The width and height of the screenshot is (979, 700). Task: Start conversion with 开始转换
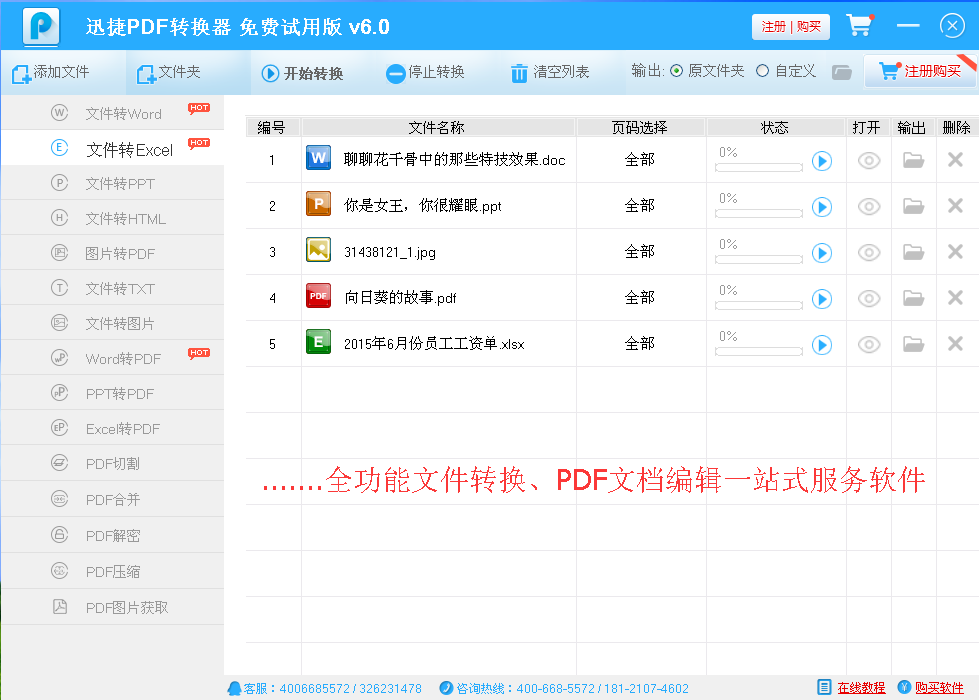coord(302,73)
